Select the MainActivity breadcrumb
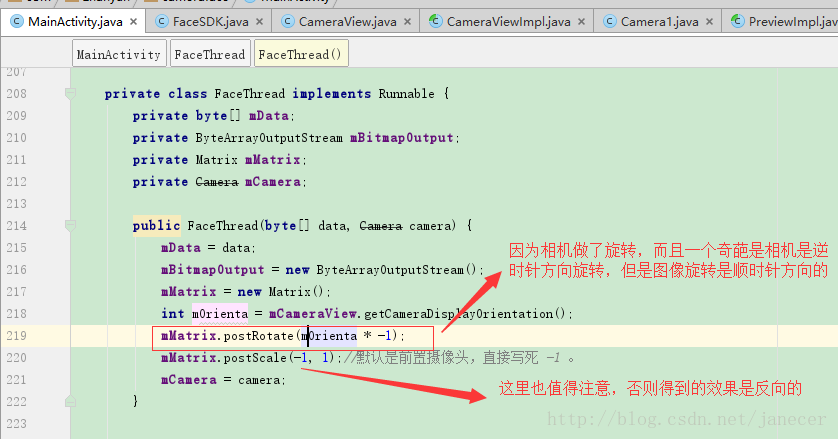This screenshot has height=439, width=838. [119, 54]
